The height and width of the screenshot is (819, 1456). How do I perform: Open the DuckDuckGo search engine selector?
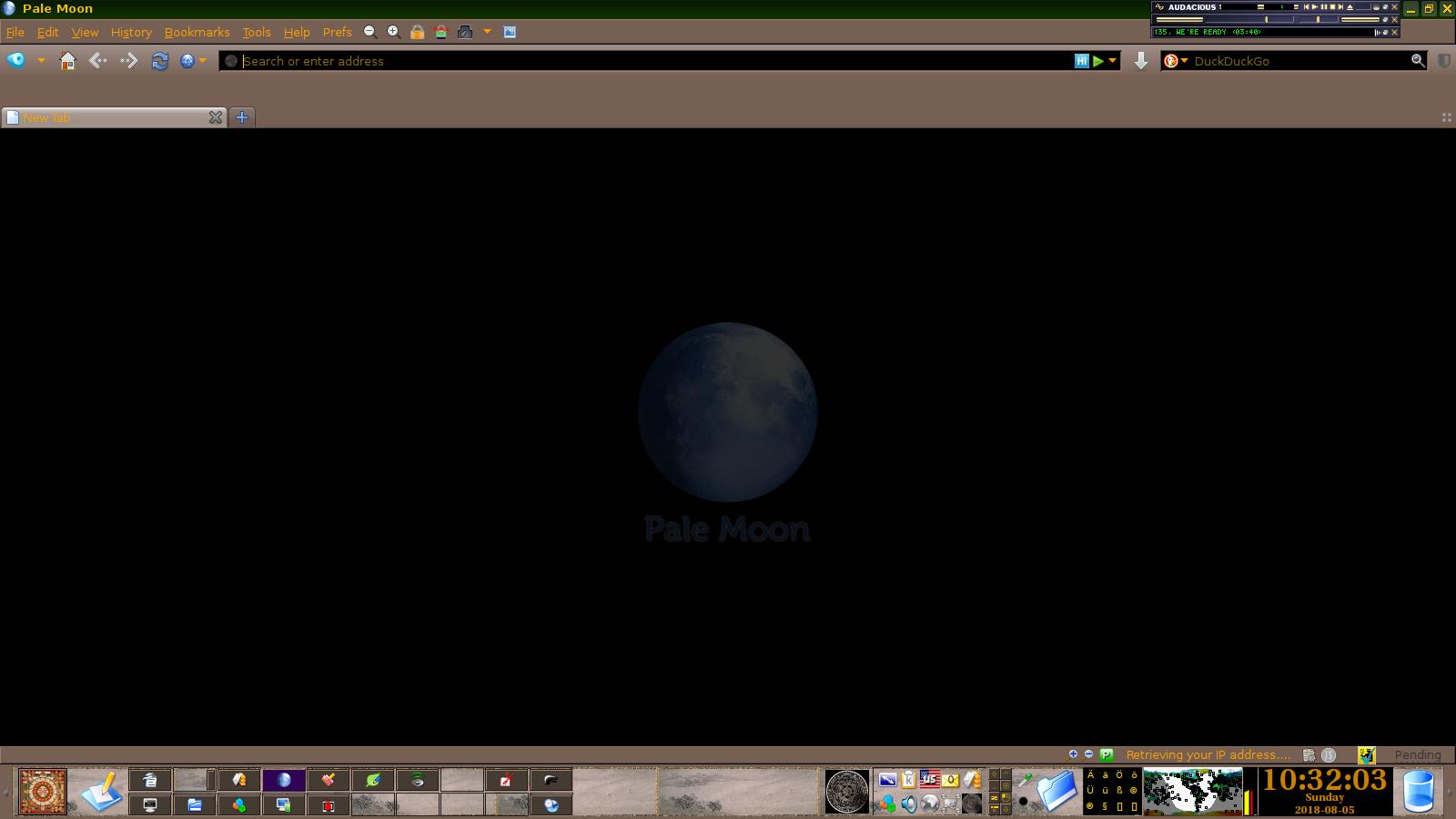pyautogui.click(x=1176, y=61)
